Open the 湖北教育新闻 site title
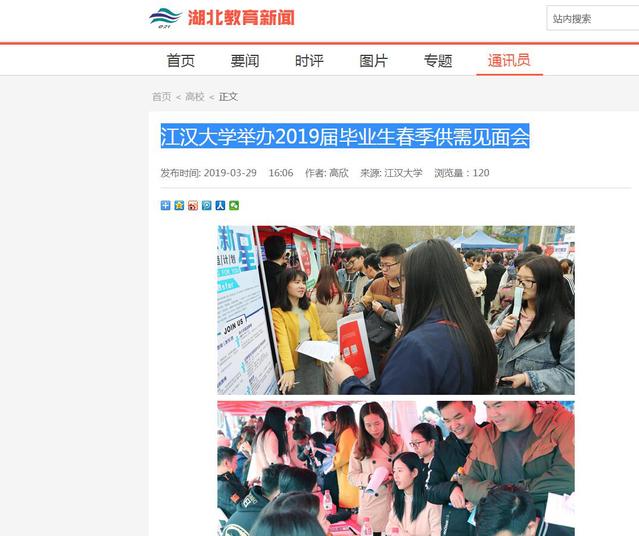639x536 pixels. point(241,18)
